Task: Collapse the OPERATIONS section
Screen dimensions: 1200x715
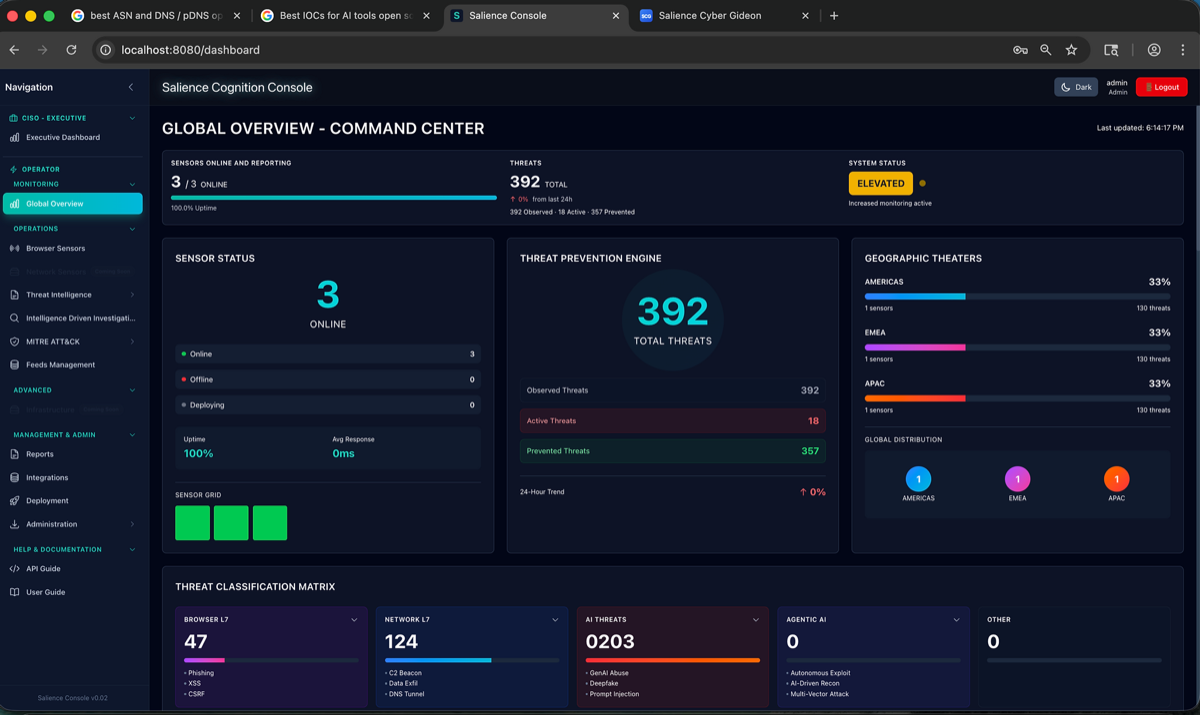Action: [x=131, y=228]
